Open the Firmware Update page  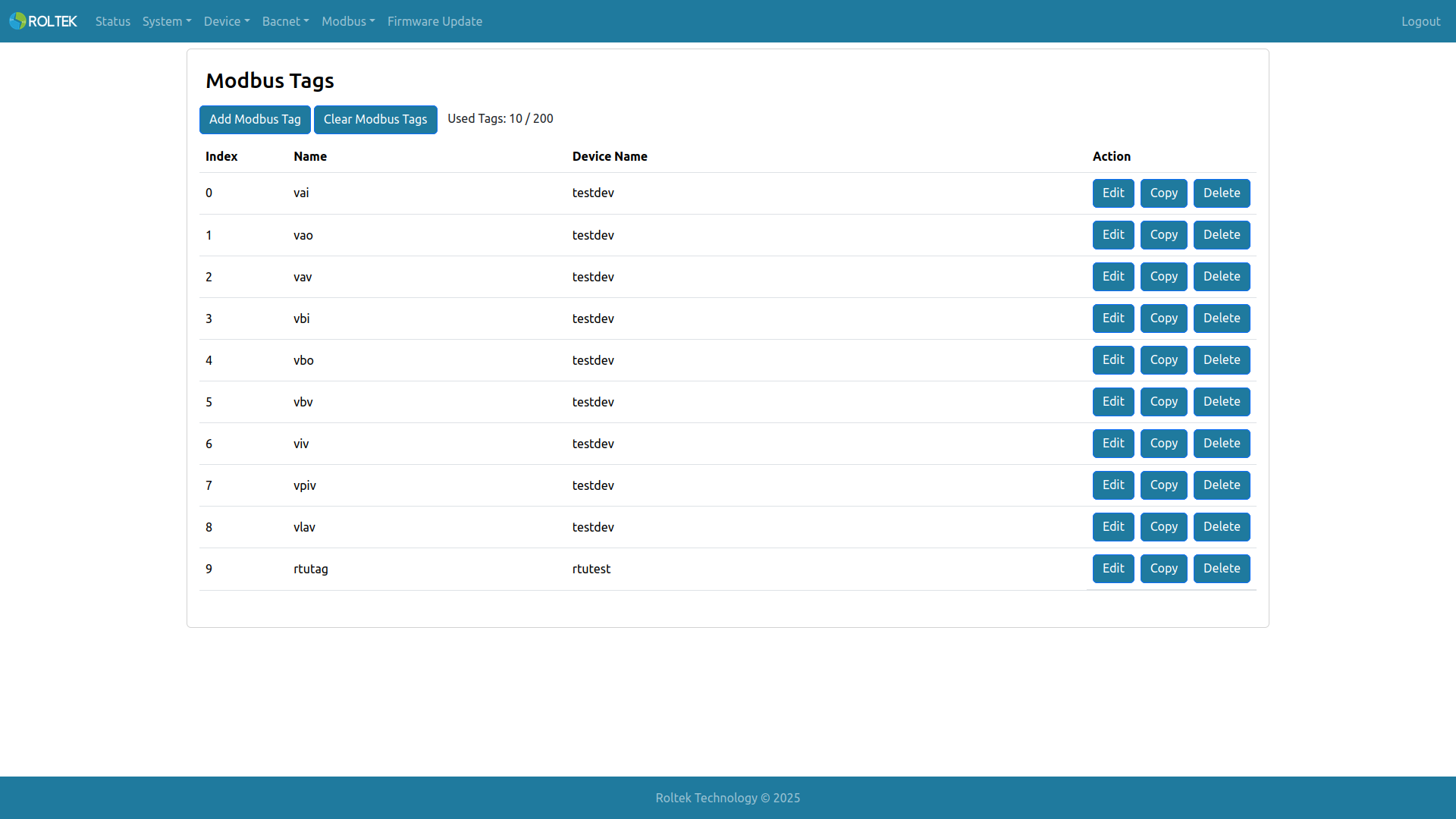[435, 21]
